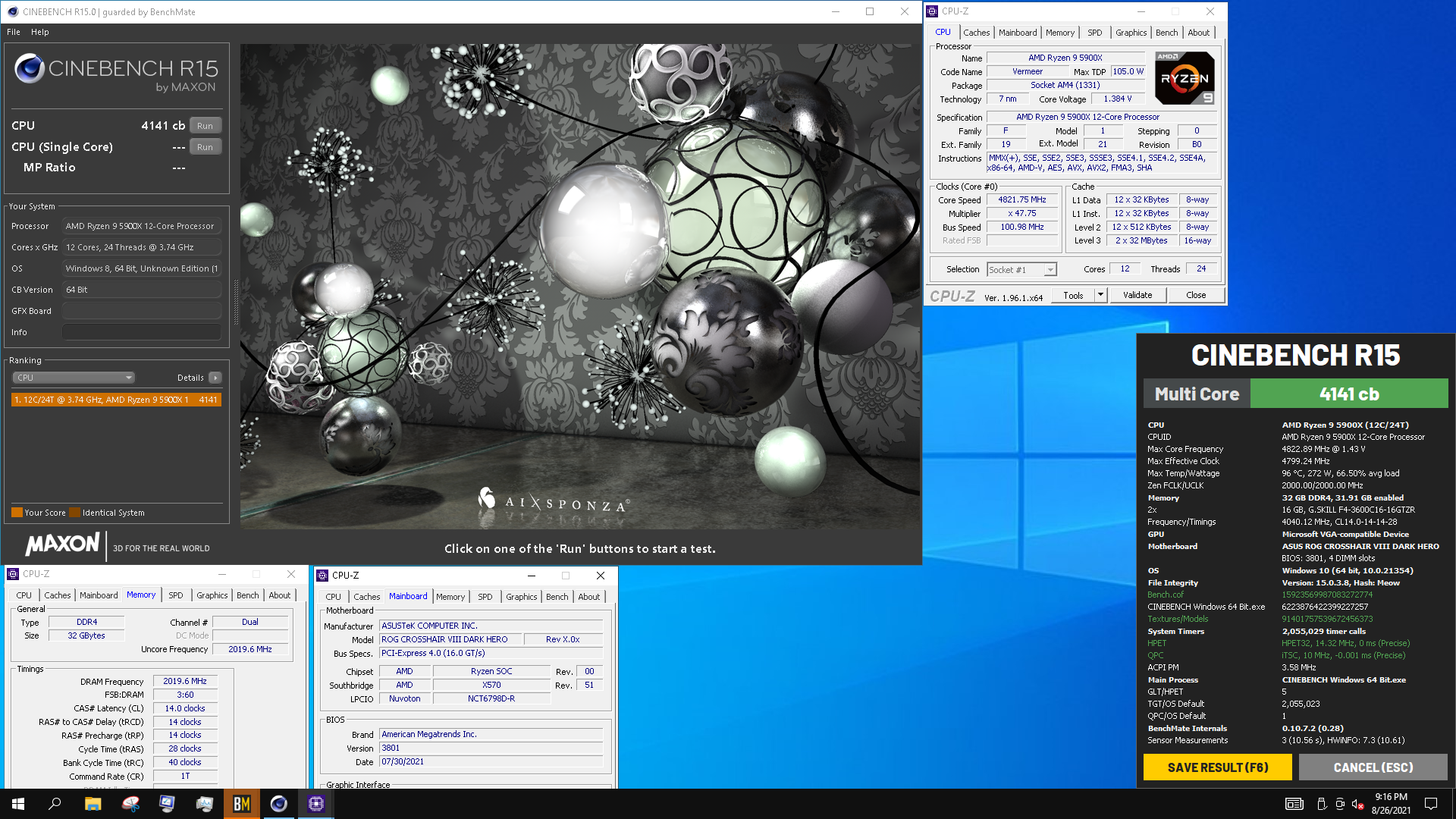Open File Explorer from the taskbar
Viewport: 1456px width, 819px height.
tap(93, 804)
